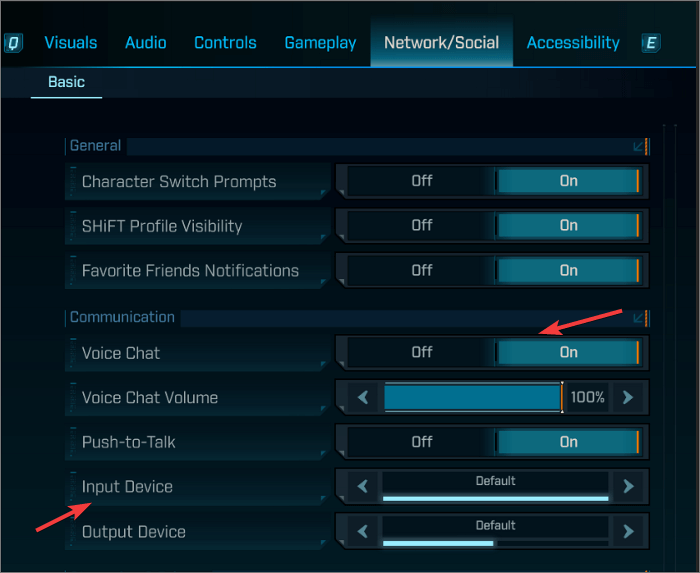Turn Off Character Switch Prompts
Screen dimensions: 700x573
(x=422, y=181)
